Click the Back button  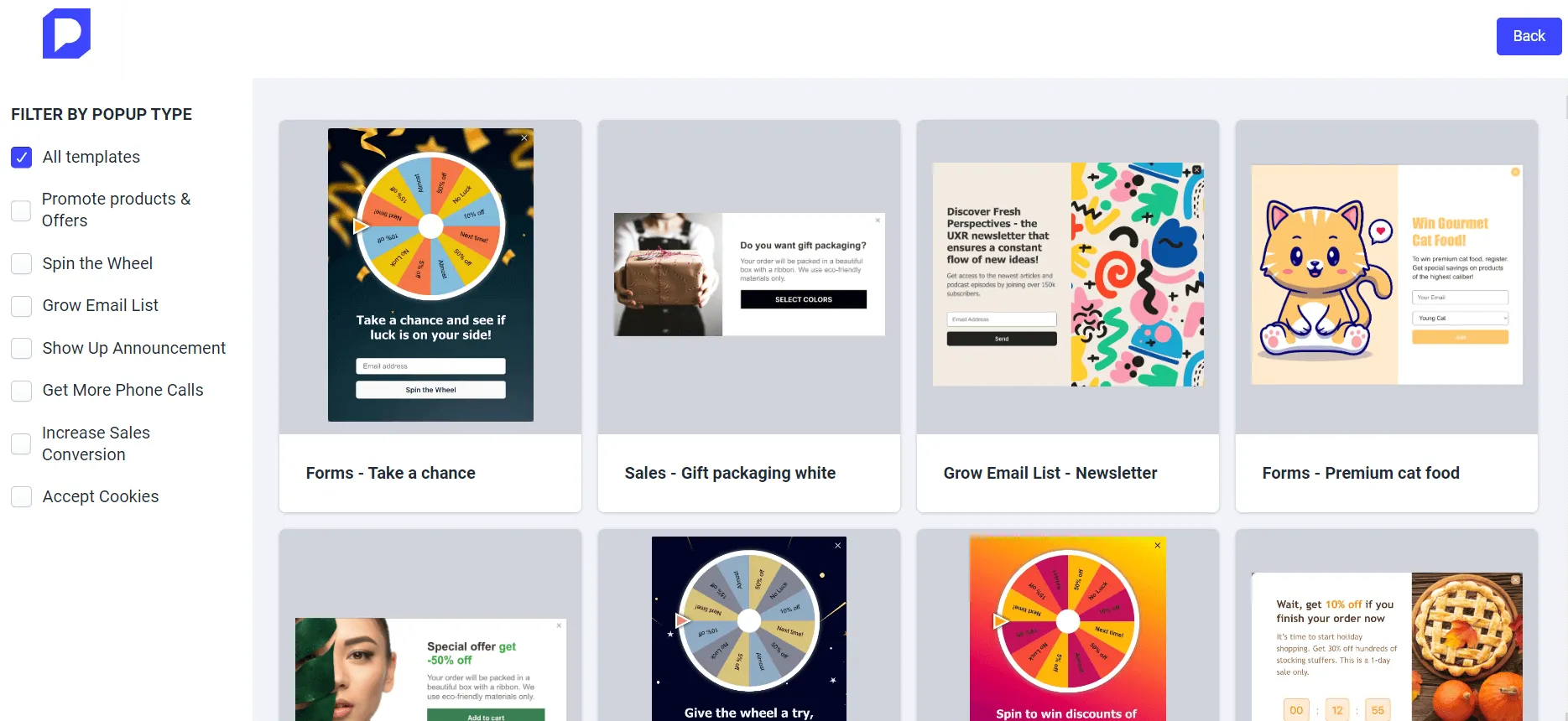point(1529,36)
